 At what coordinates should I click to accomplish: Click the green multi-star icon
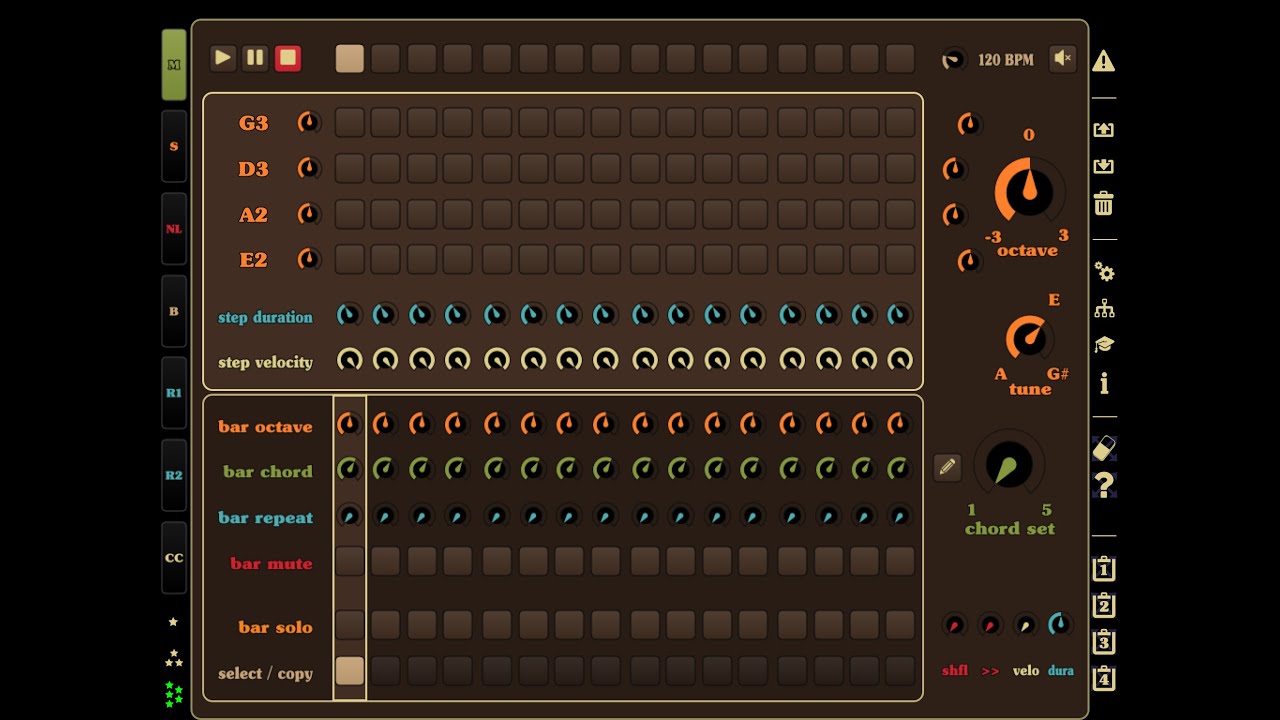point(174,693)
